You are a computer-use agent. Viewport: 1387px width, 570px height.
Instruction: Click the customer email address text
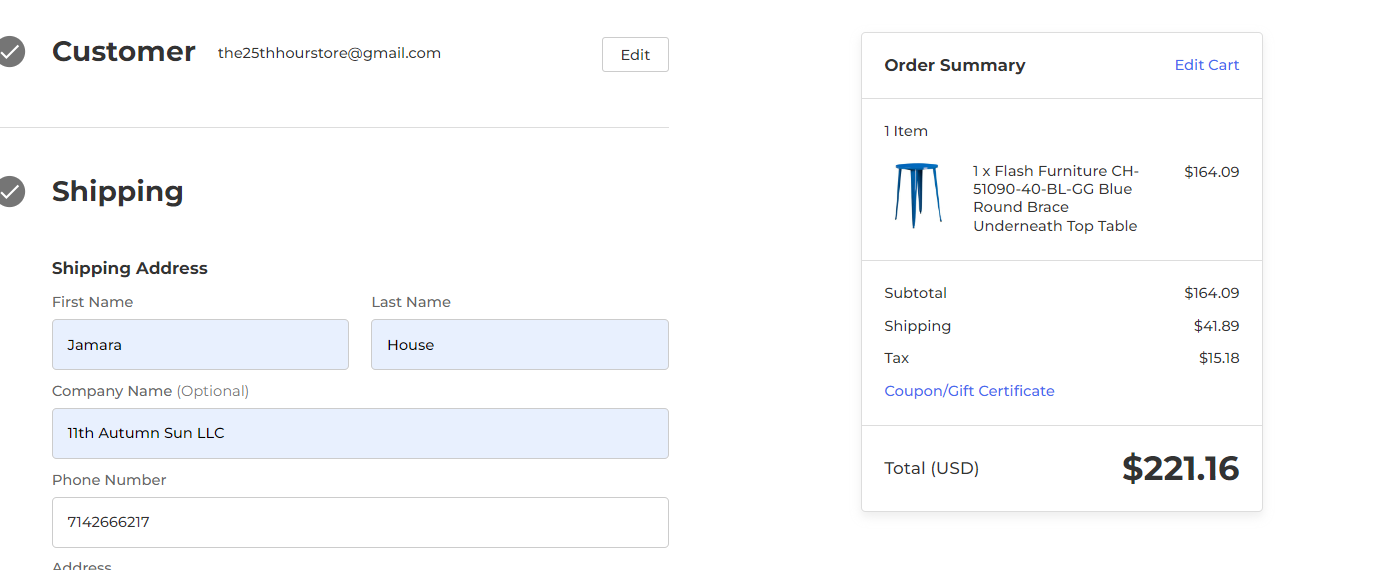(329, 53)
